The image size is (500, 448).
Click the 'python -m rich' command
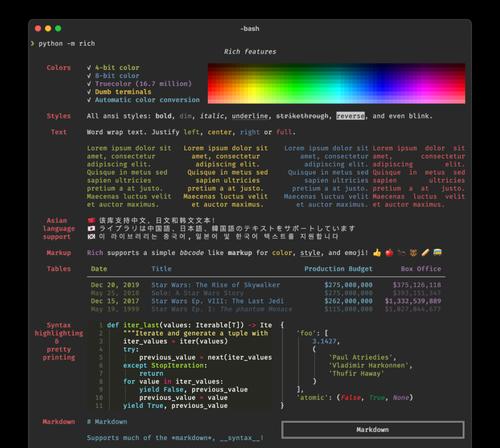(x=67, y=44)
